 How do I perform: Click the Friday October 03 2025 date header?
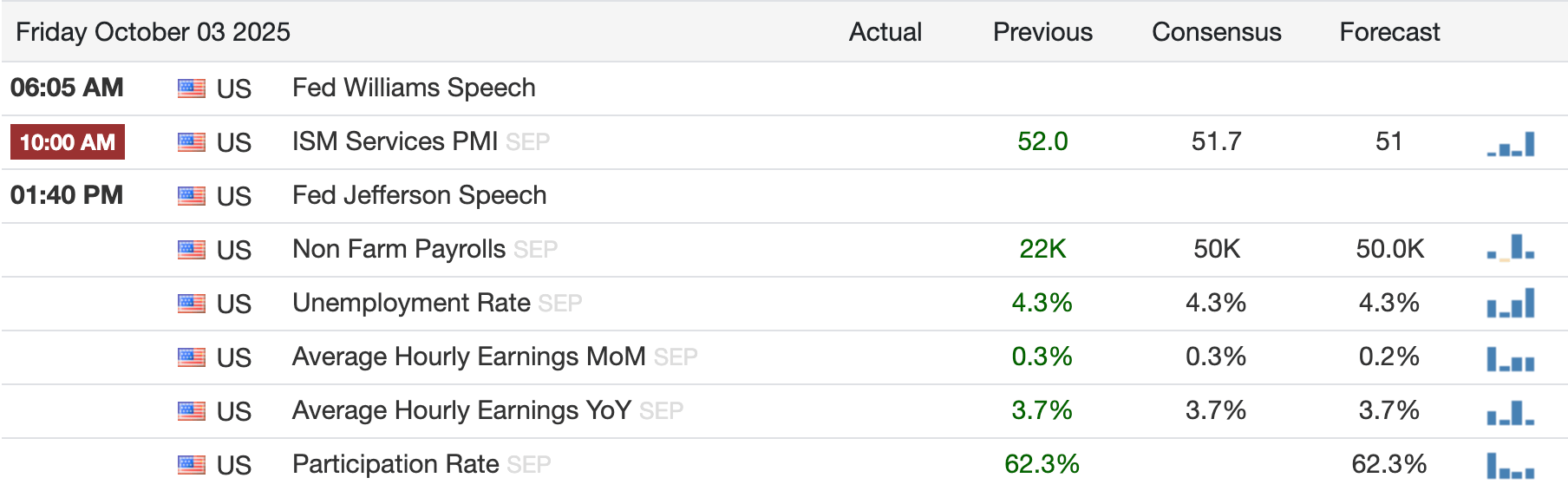[x=153, y=32]
